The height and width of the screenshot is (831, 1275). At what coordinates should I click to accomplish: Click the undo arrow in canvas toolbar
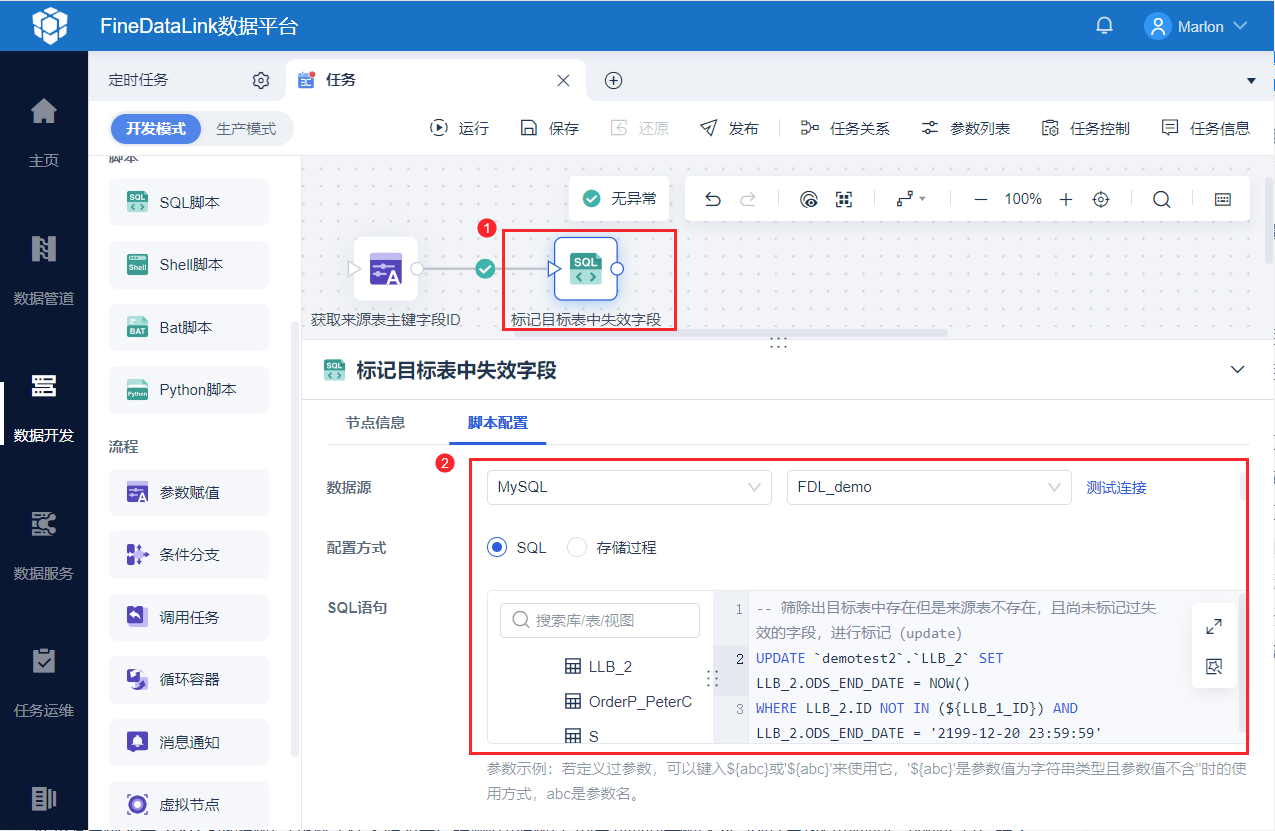coord(713,199)
